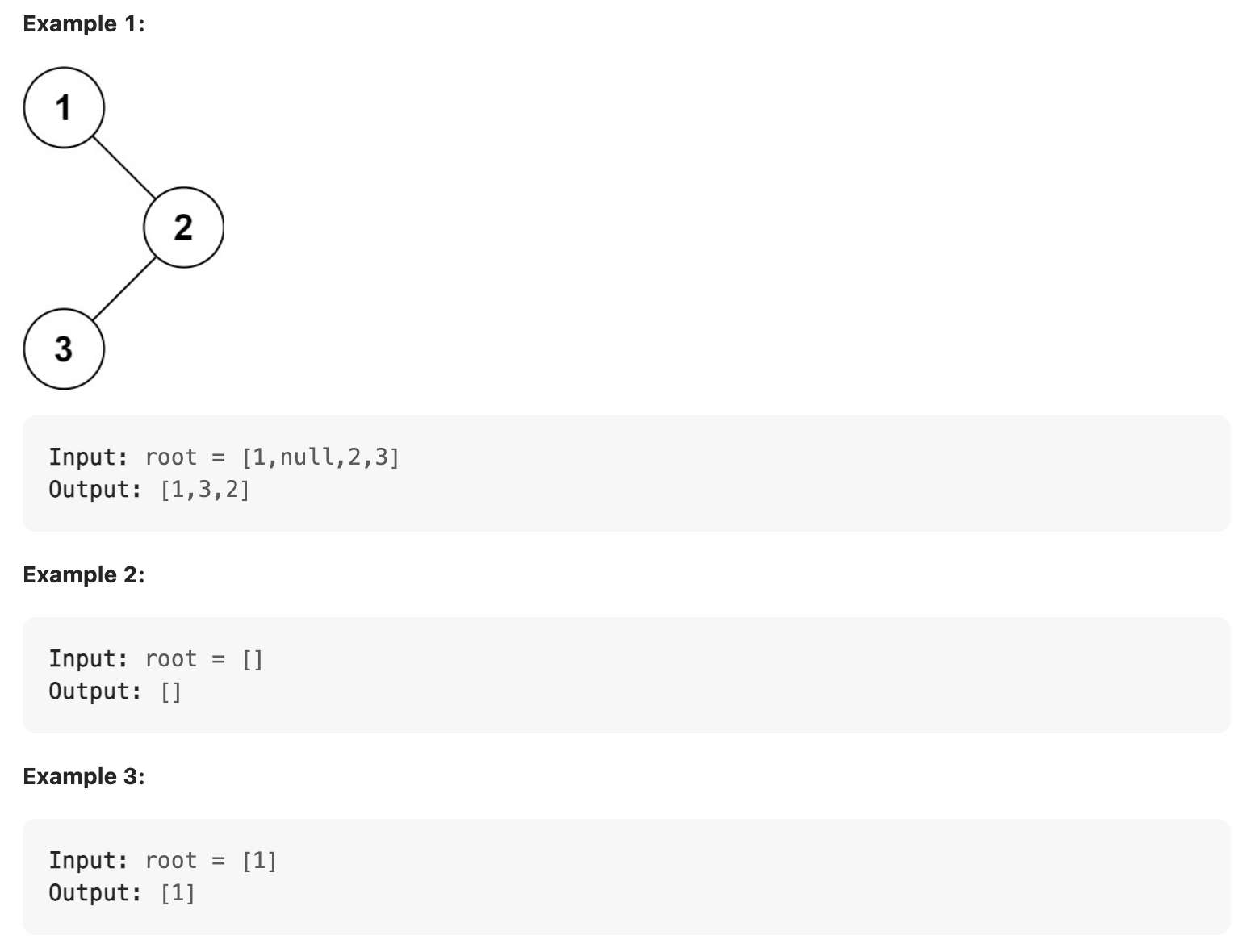Click the empty [] output in Example 2

click(171, 691)
